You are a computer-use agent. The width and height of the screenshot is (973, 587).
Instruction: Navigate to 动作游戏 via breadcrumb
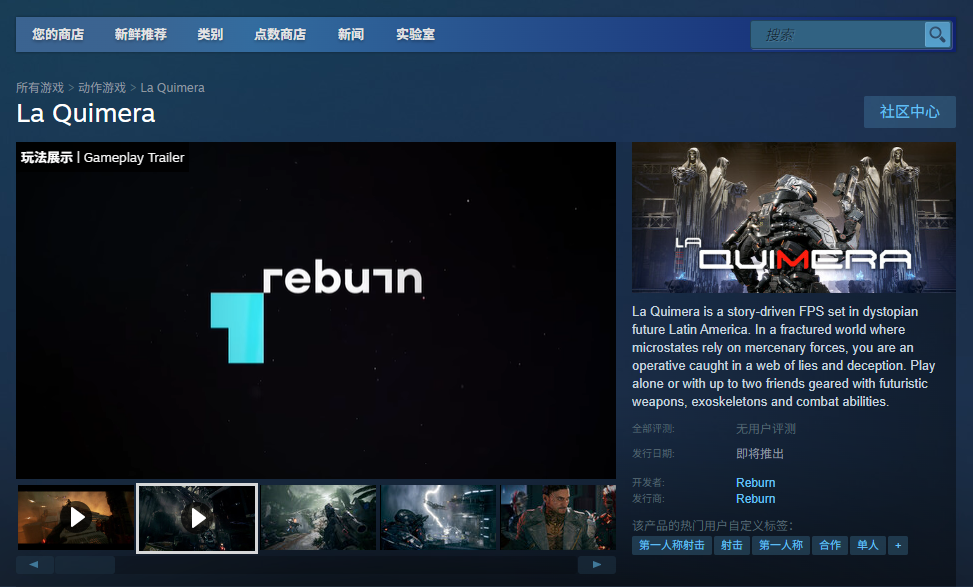click(103, 87)
